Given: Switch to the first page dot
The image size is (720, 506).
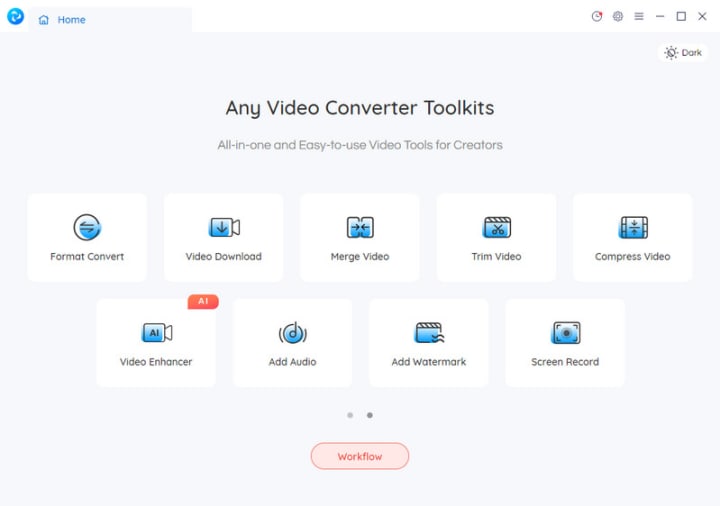Looking at the screenshot, I should click(350, 415).
